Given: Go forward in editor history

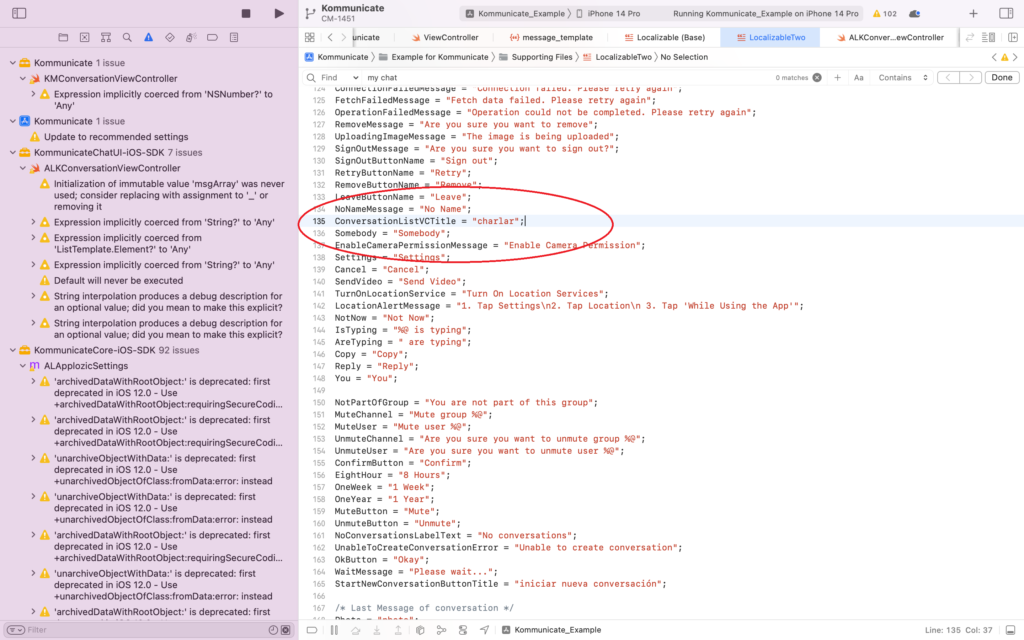Looking at the screenshot, I should point(344,37).
